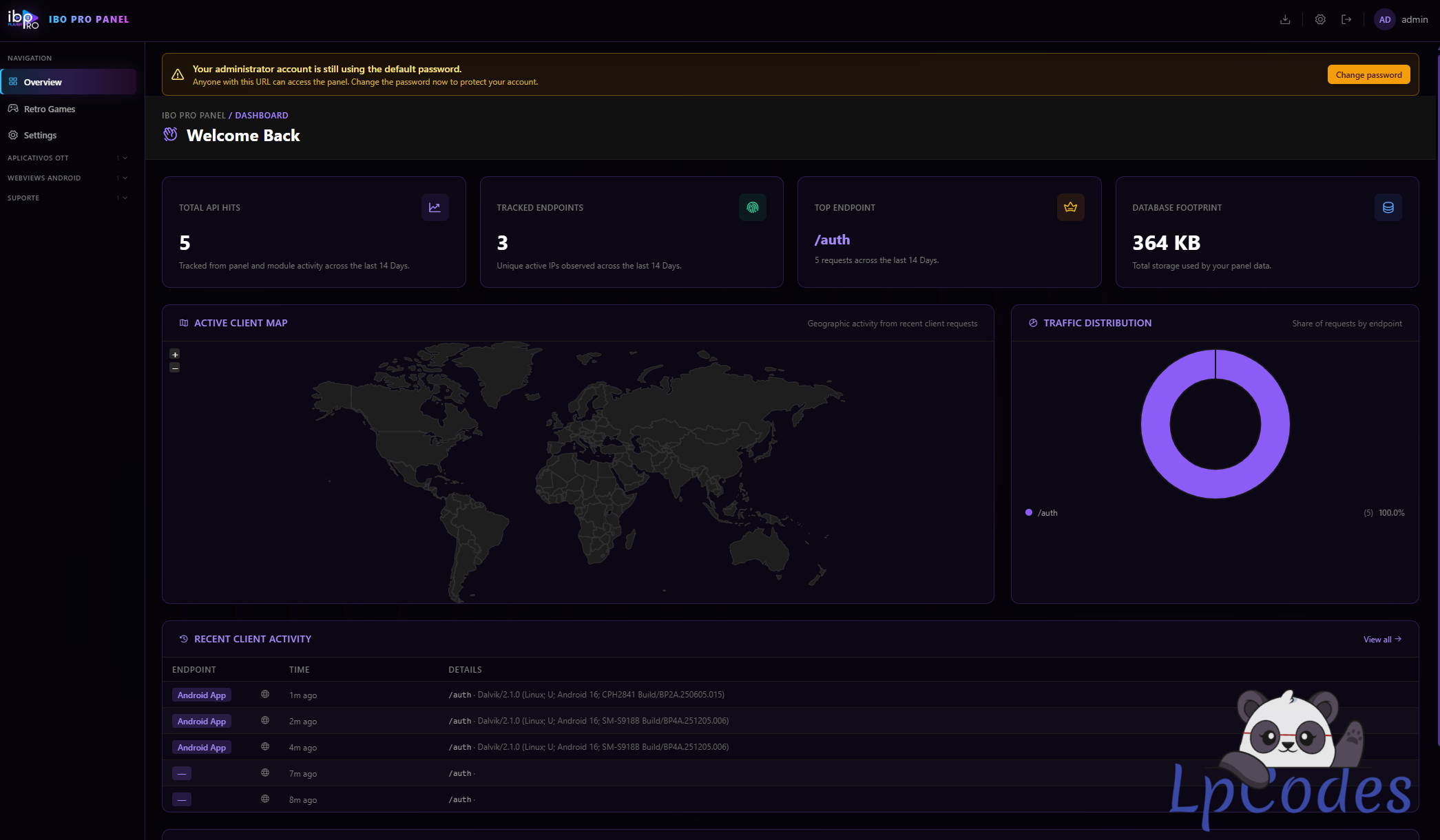Expand the Webviews Android section
Screen dimensions: 1440x840
[67, 178]
